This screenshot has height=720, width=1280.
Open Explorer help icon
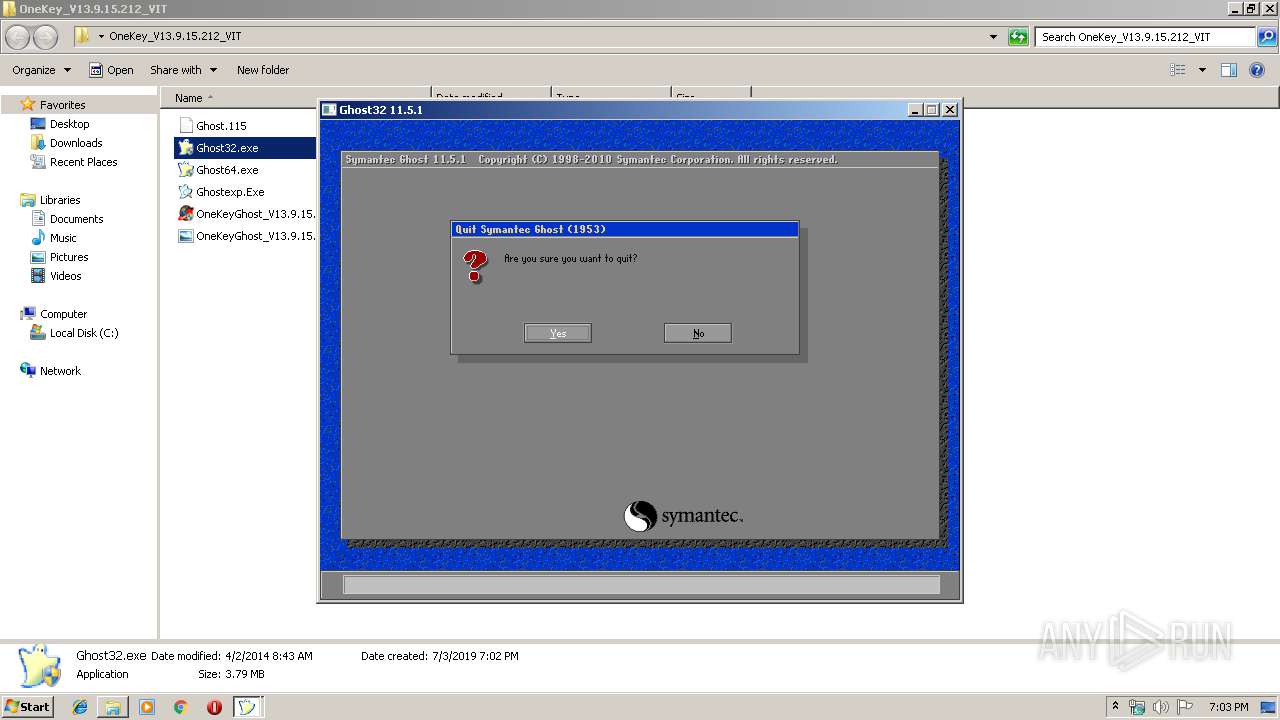[x=1258, y=70]
